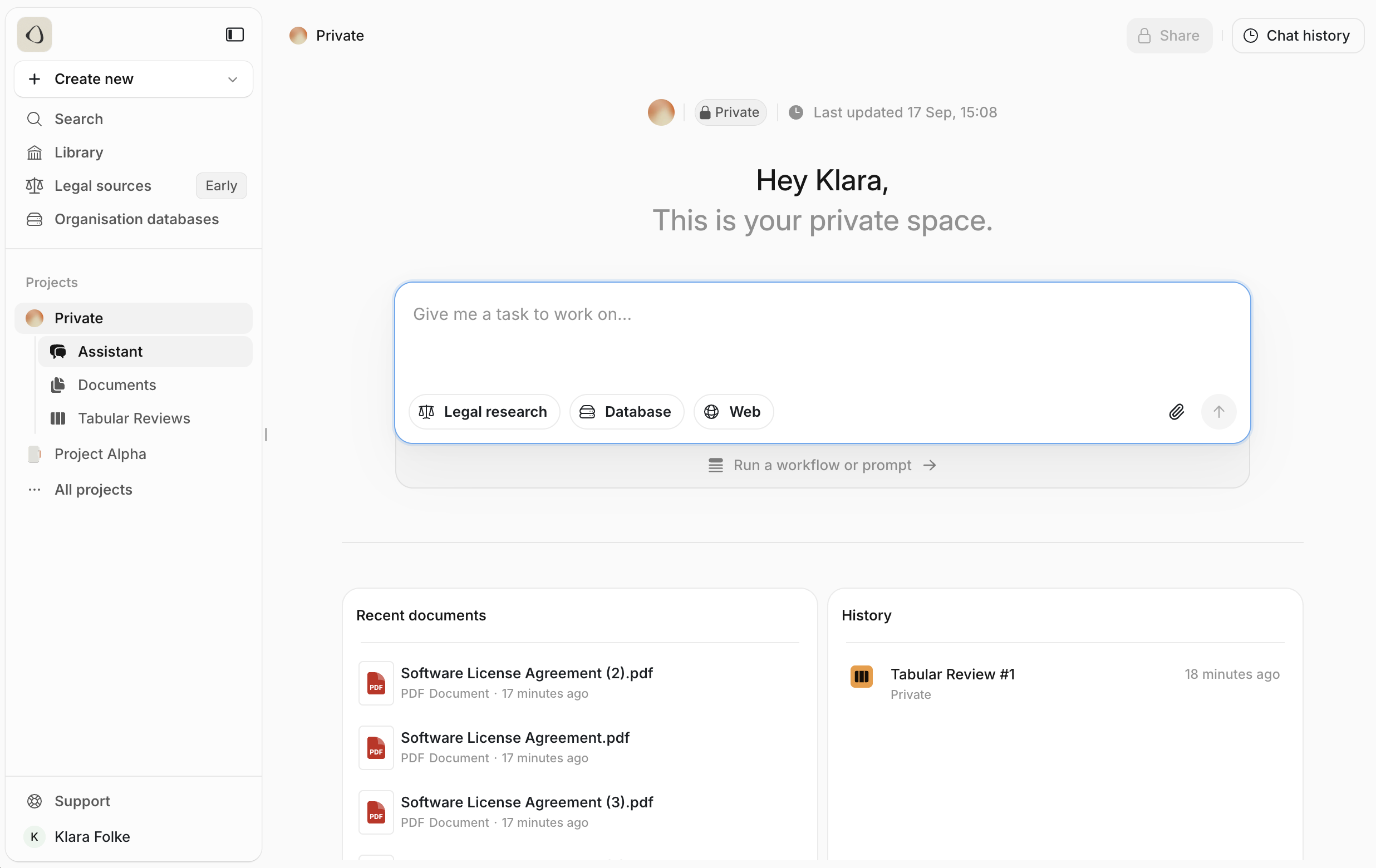Toggle Legal research mode
Image resolution: width=1376 pixels, height=868 pixels.
tap(483, 412)
